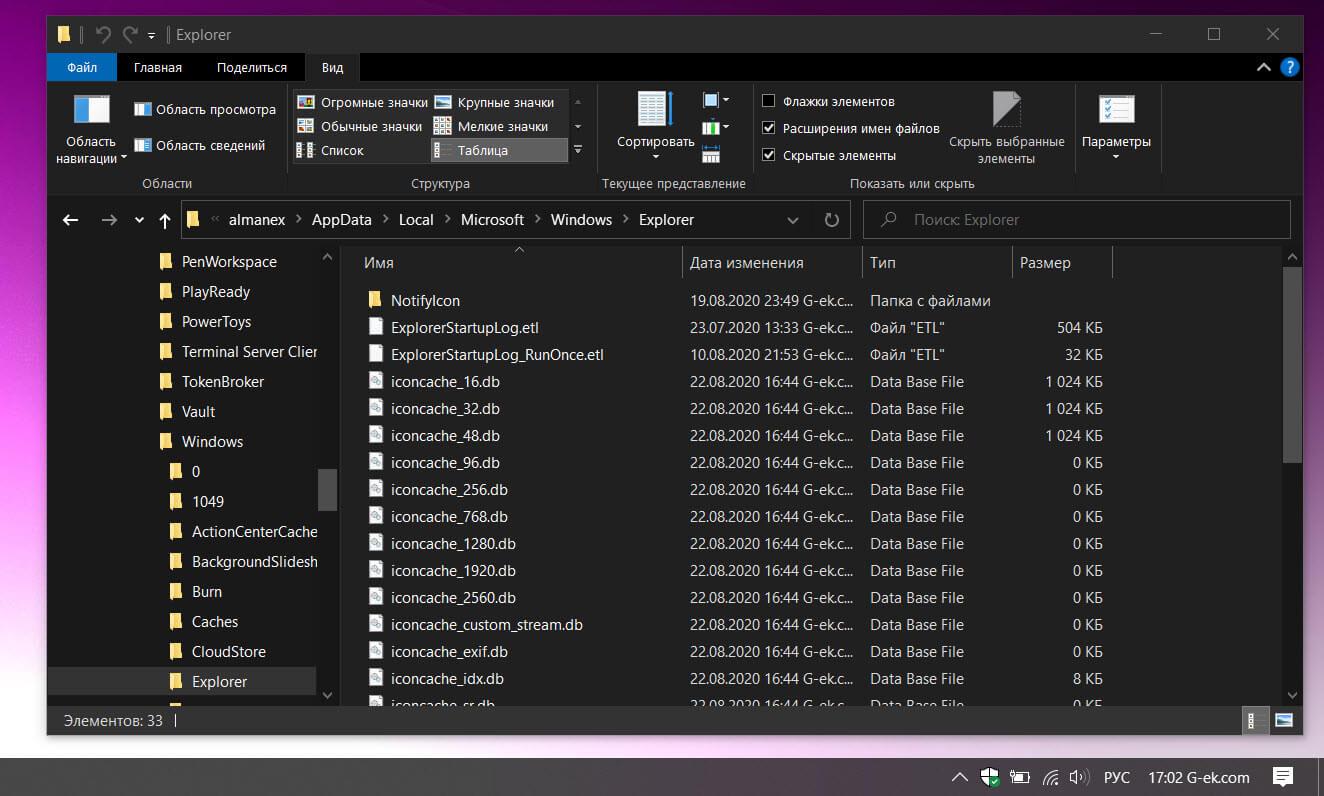The image size is (1324, 796).
Task: Switch to large thumbnails view in status bar
Action: 1285,720
